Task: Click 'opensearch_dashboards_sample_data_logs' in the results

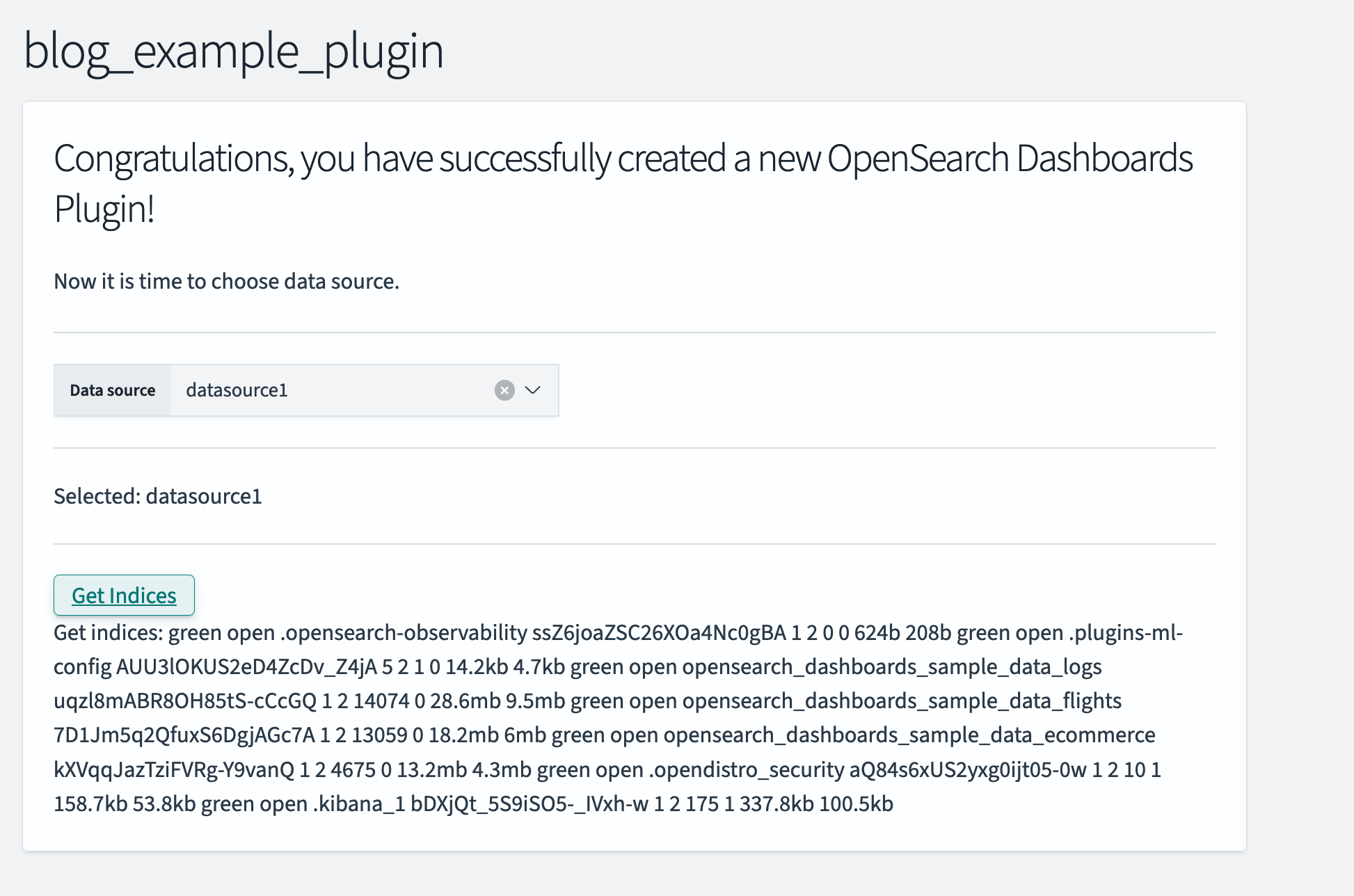Action: (892, 666)
